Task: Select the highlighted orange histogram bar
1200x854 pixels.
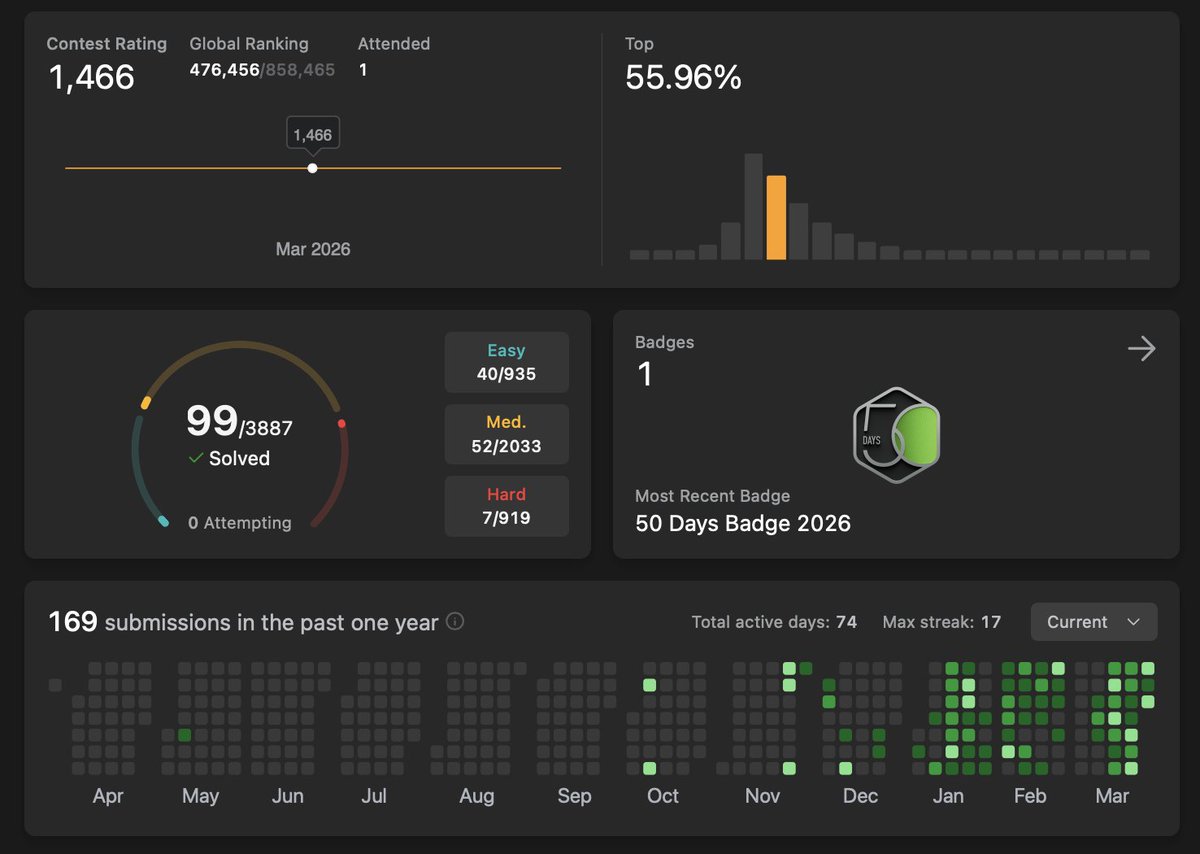Action: point(776,218)
